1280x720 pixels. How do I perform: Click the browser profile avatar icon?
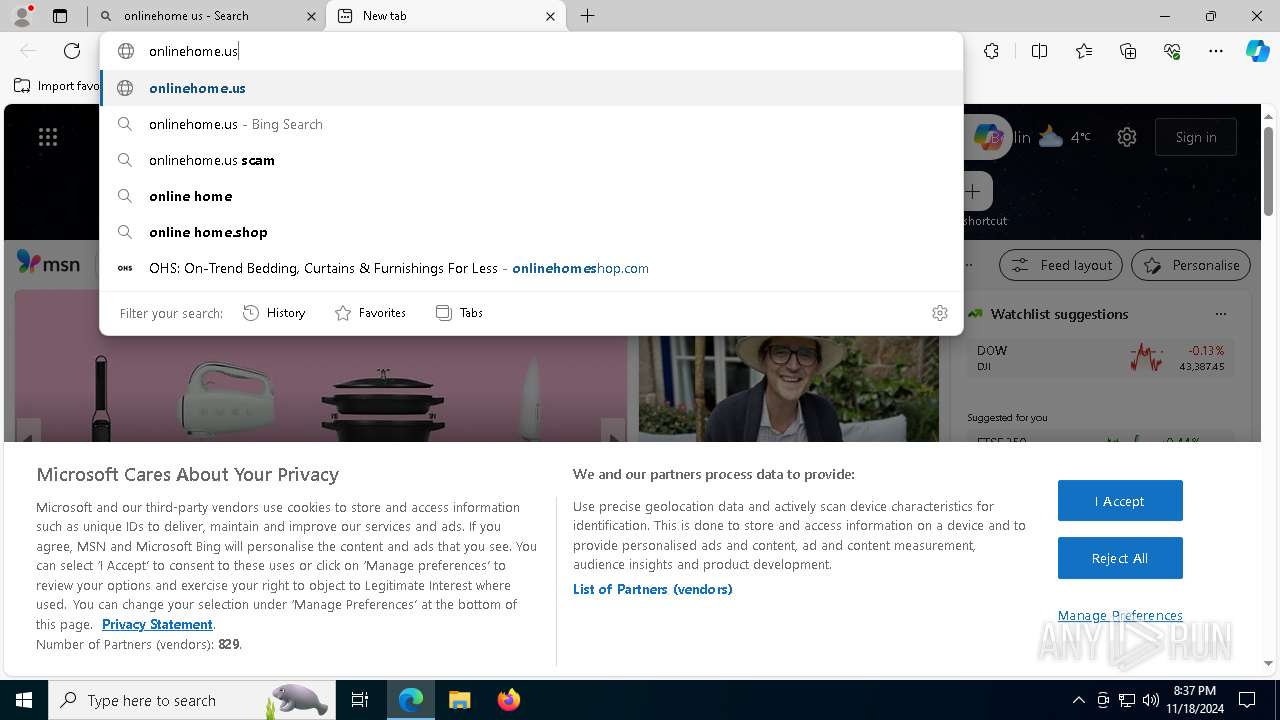(22, 16)
